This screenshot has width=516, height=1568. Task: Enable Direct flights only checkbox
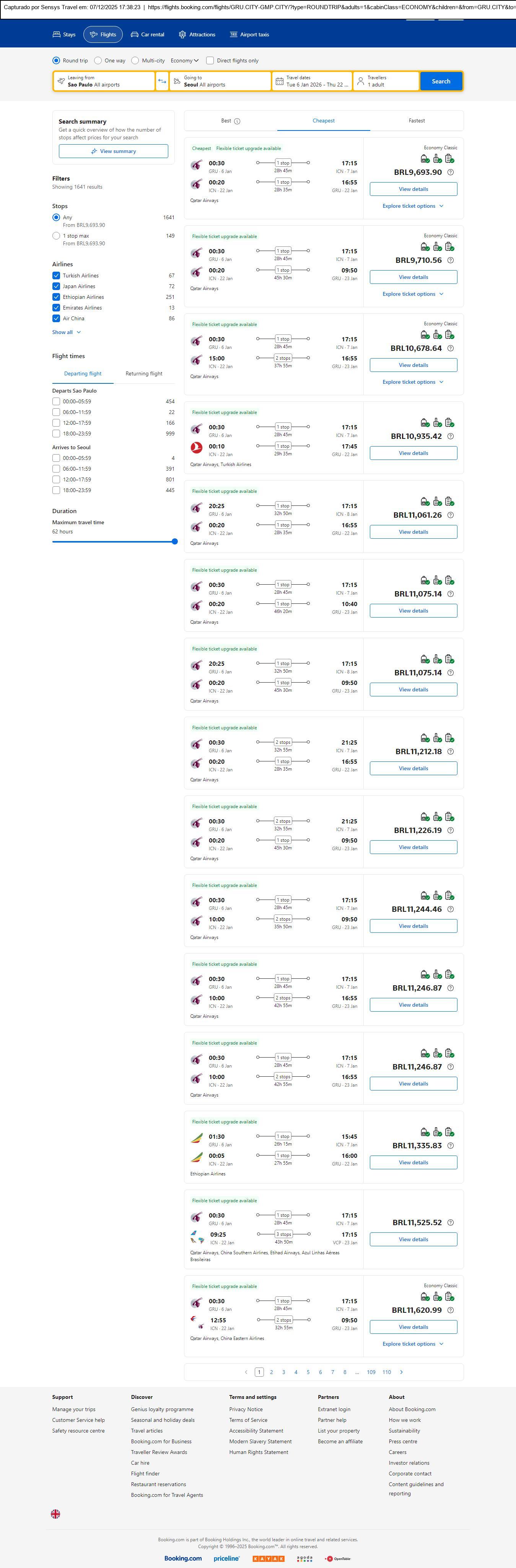click(x=210, y=61)
